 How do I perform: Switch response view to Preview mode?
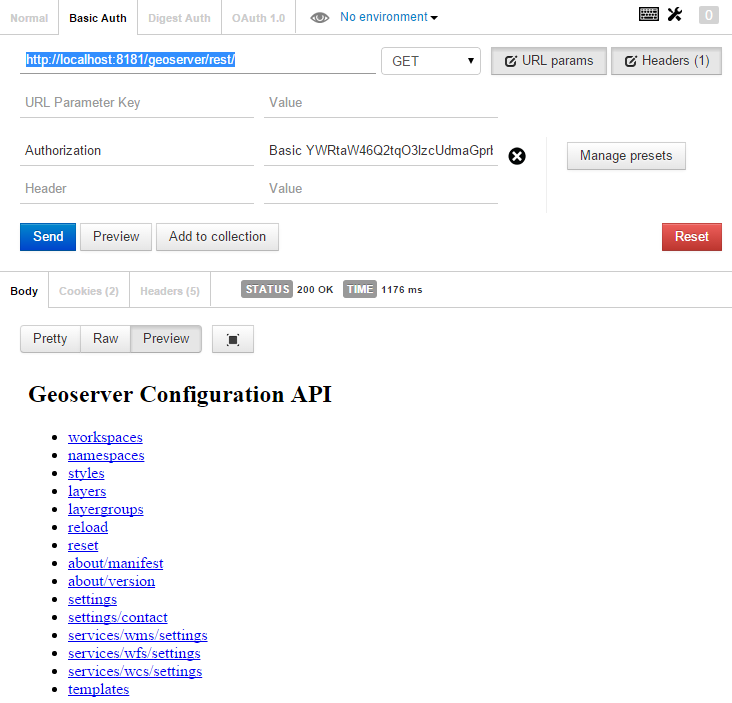[x=166, y=339]
